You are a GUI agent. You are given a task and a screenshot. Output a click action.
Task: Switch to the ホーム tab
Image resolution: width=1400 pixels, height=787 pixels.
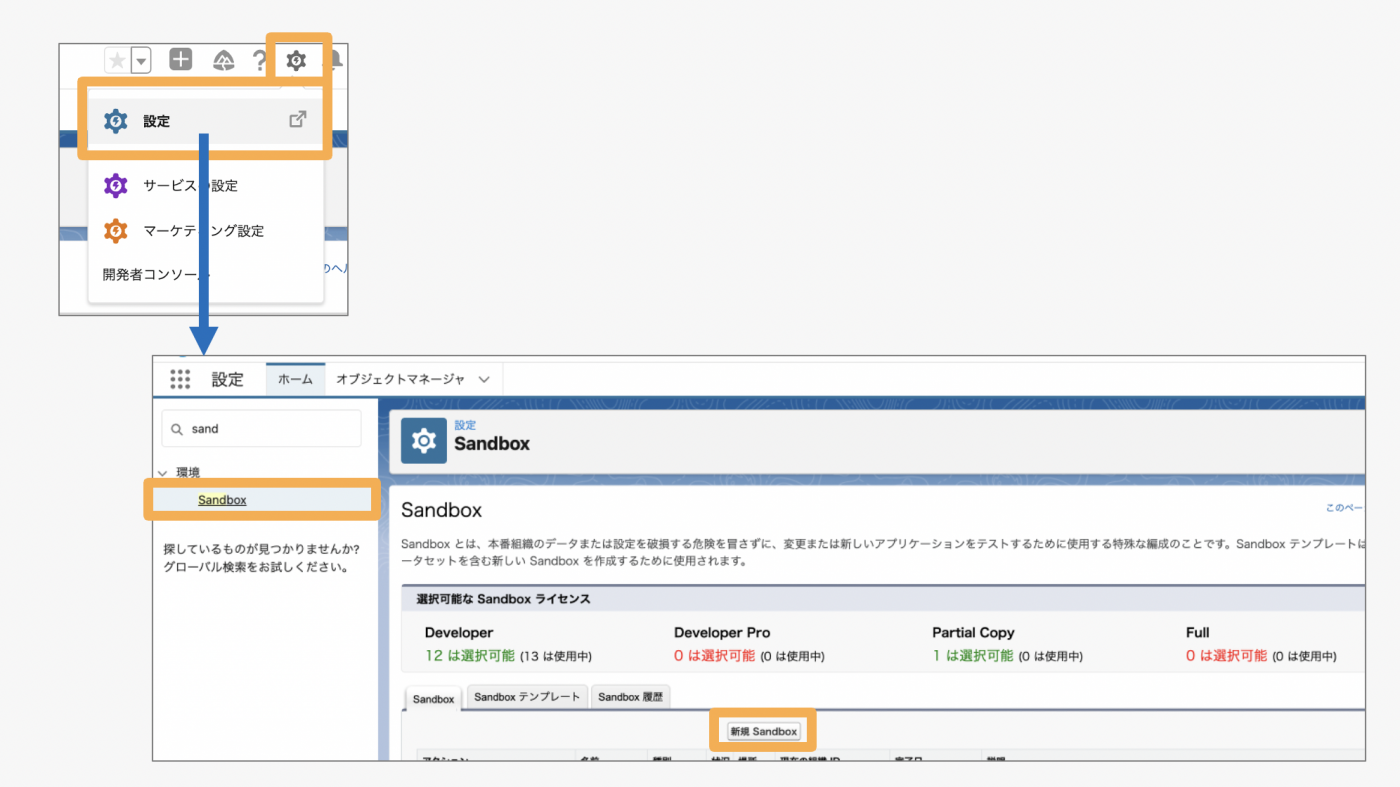295,380
